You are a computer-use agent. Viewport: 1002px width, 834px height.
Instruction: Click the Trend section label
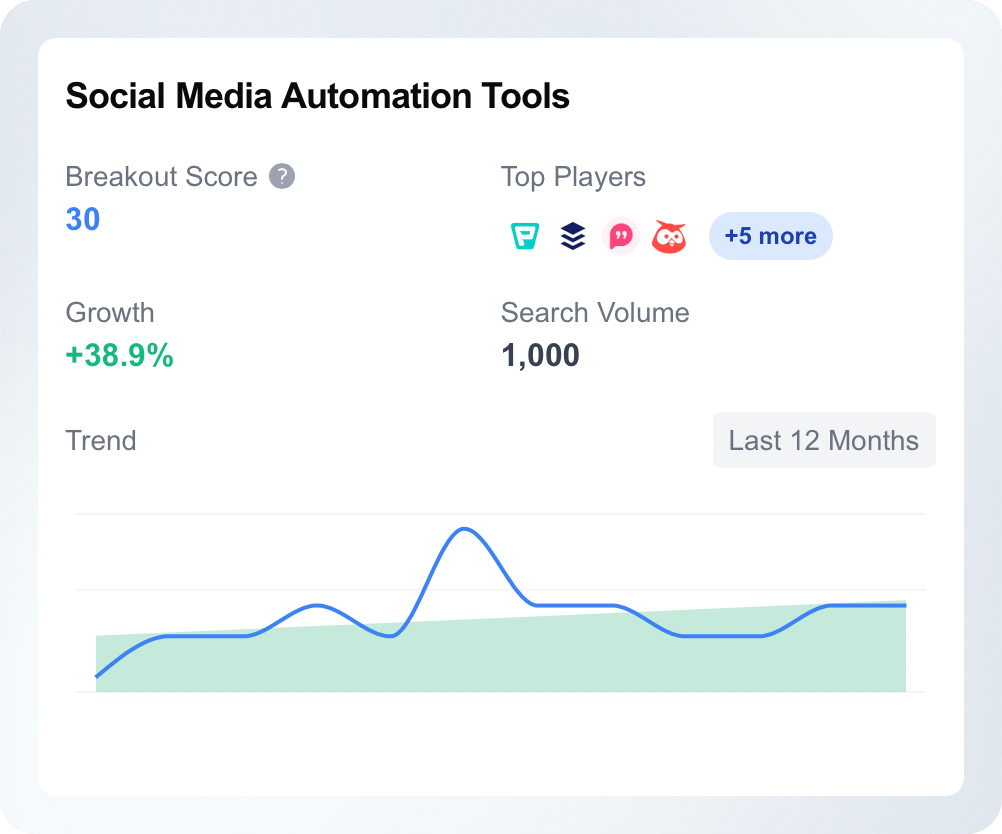101,440
